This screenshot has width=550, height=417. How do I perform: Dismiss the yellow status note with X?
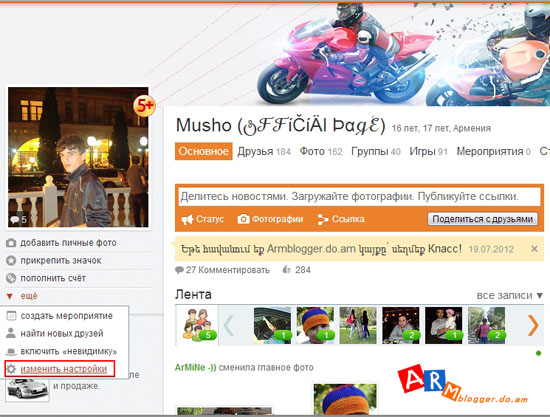534,249
